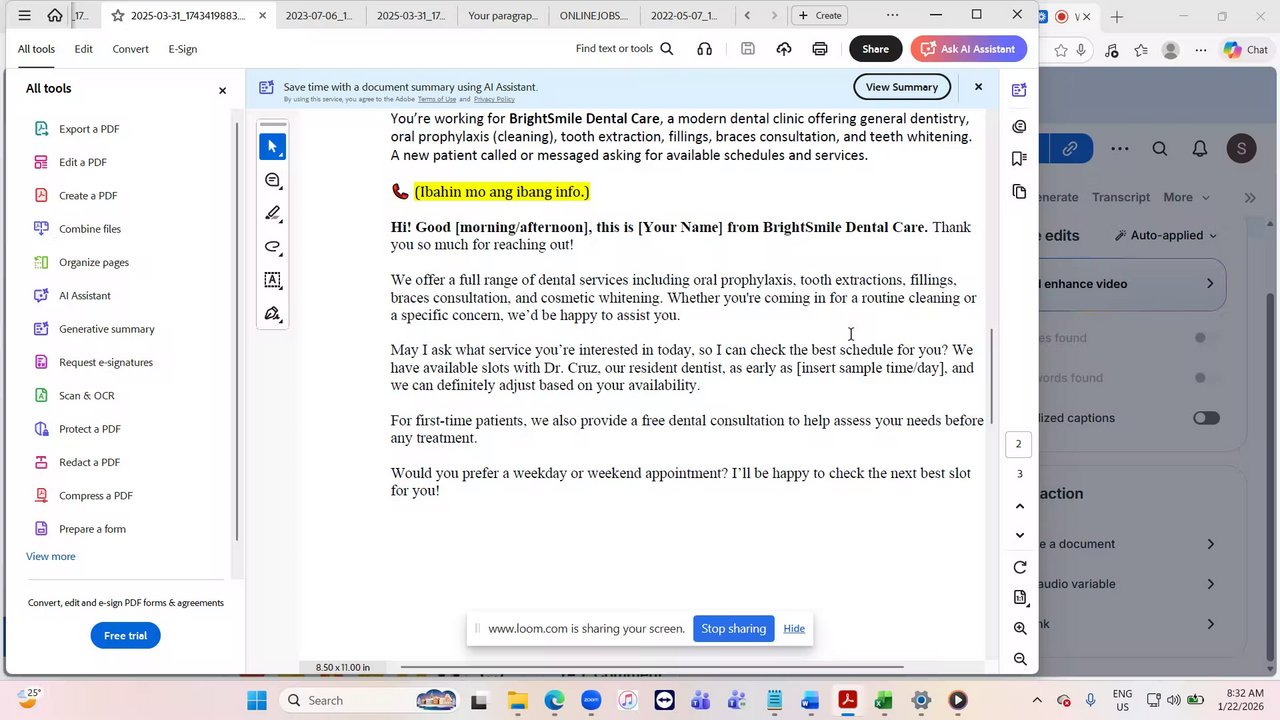The width and height of the screenshot is (1280, 720).
Task: Open the comments panel in right rail
Action: tap(1019, 126)
